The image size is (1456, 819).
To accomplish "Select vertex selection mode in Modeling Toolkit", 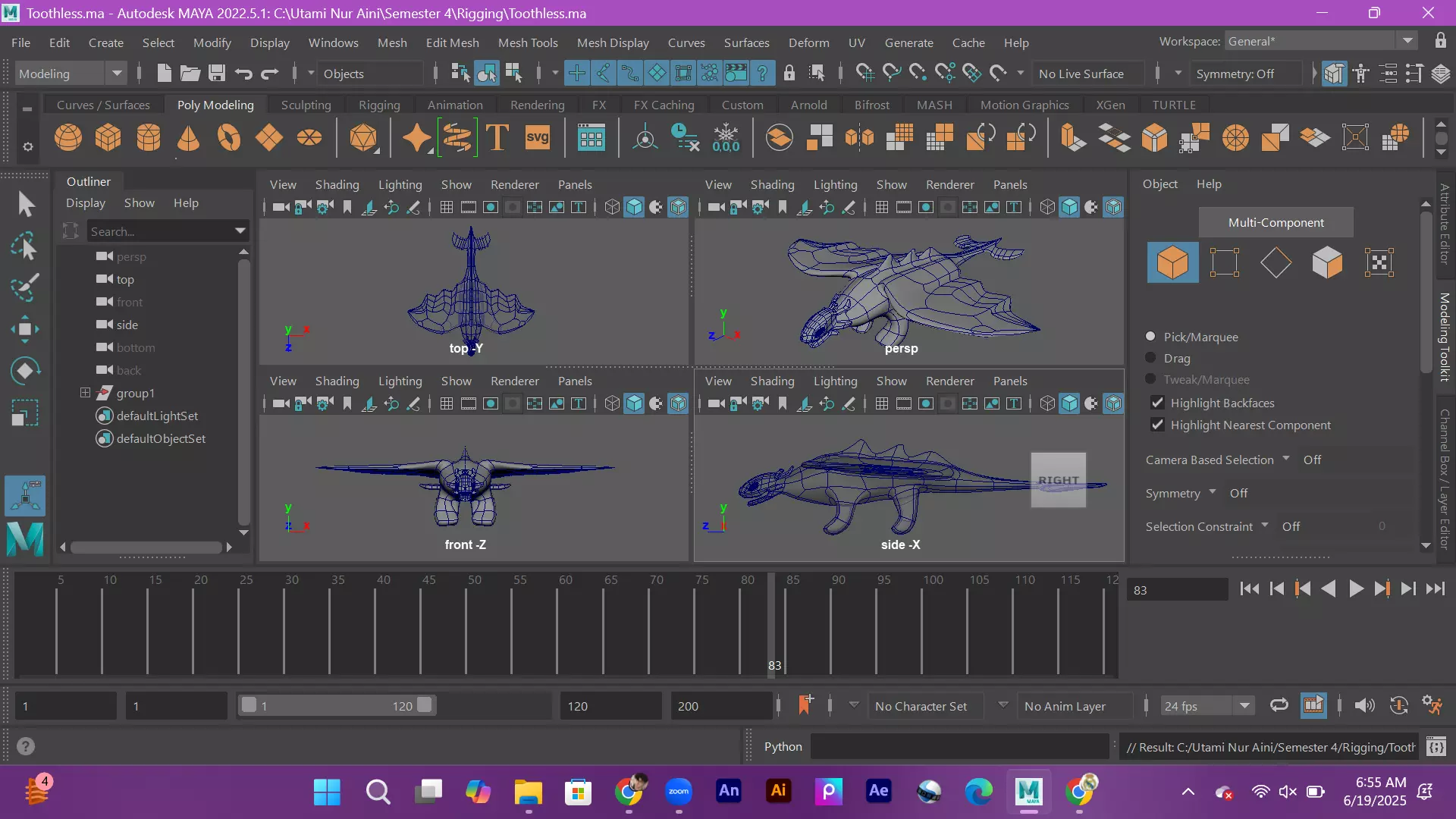I will pos(1224,262).
